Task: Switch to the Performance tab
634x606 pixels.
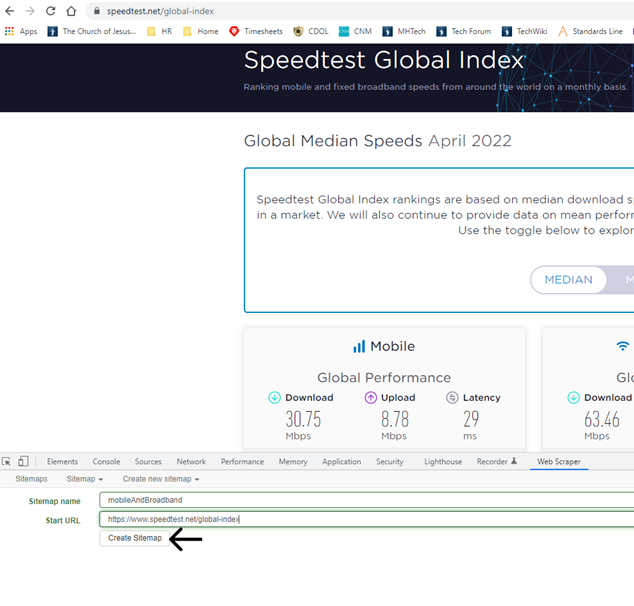Action: (242, 462)
